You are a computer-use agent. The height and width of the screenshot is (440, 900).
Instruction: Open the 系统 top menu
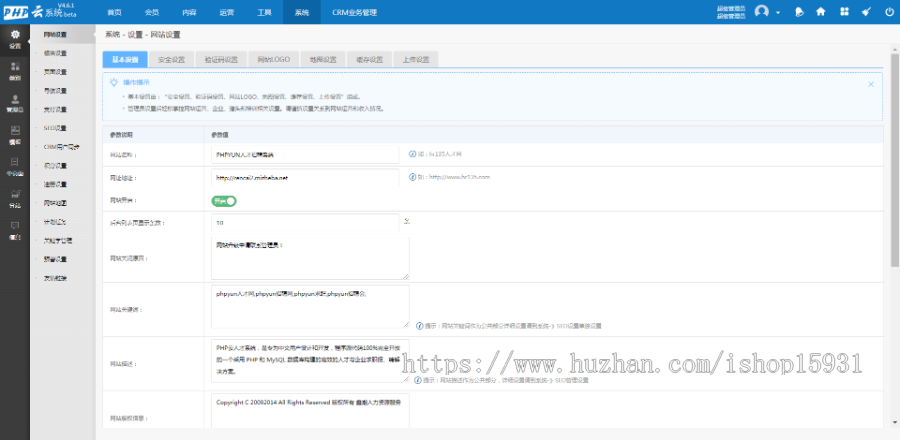point(302,12)
